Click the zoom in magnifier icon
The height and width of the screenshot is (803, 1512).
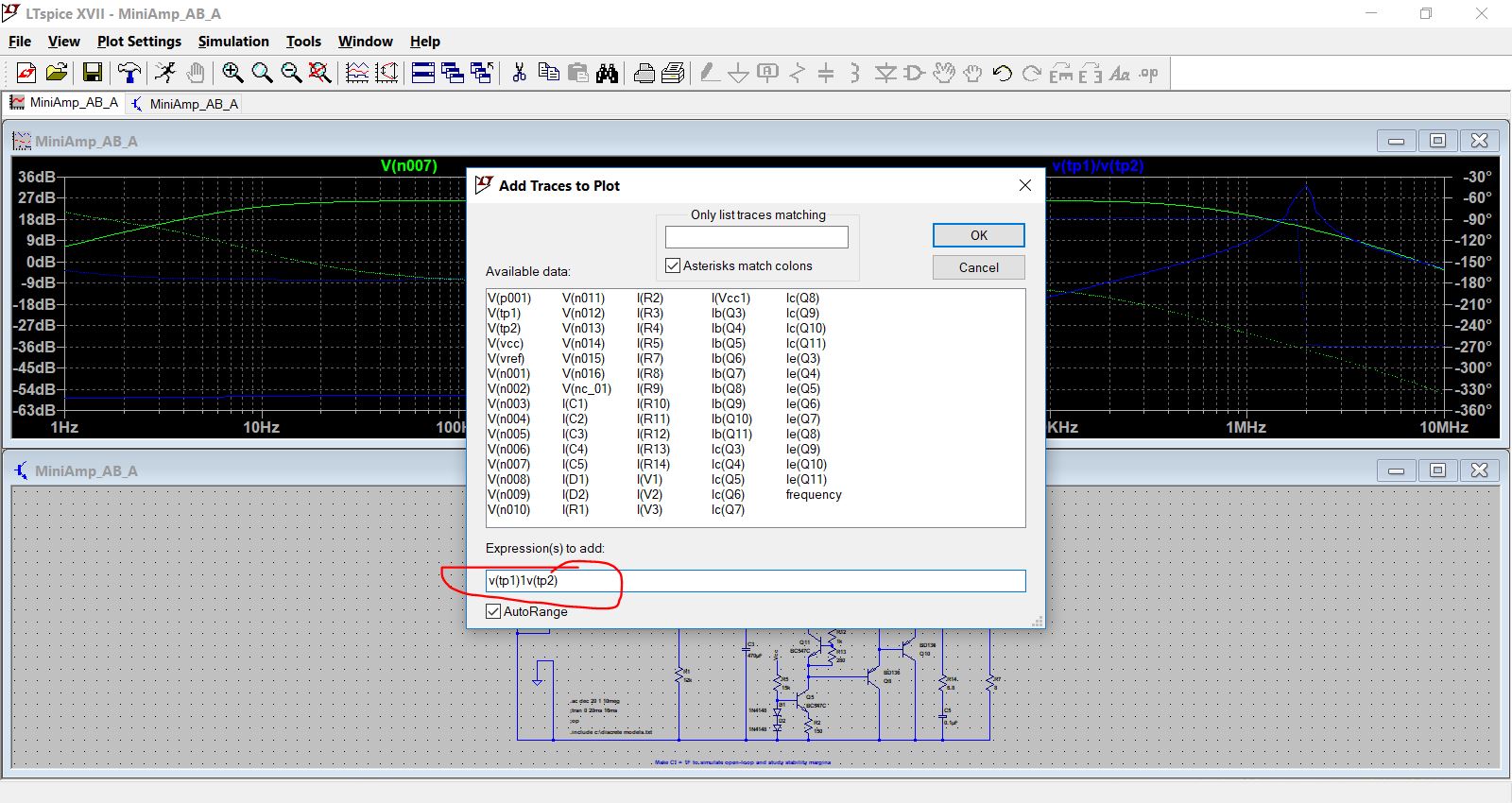232,73
